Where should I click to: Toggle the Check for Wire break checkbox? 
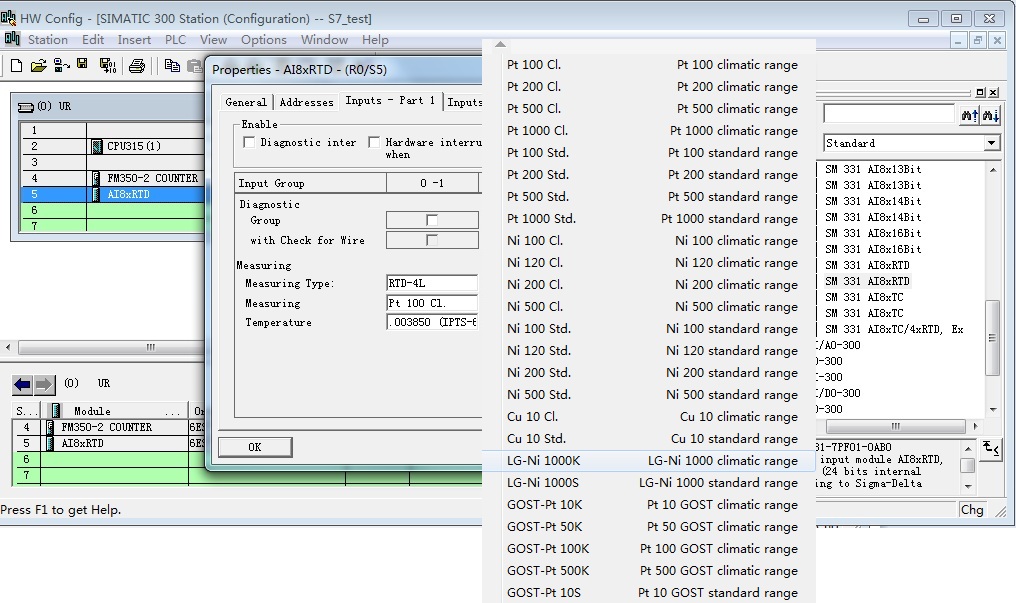point(432,240)
